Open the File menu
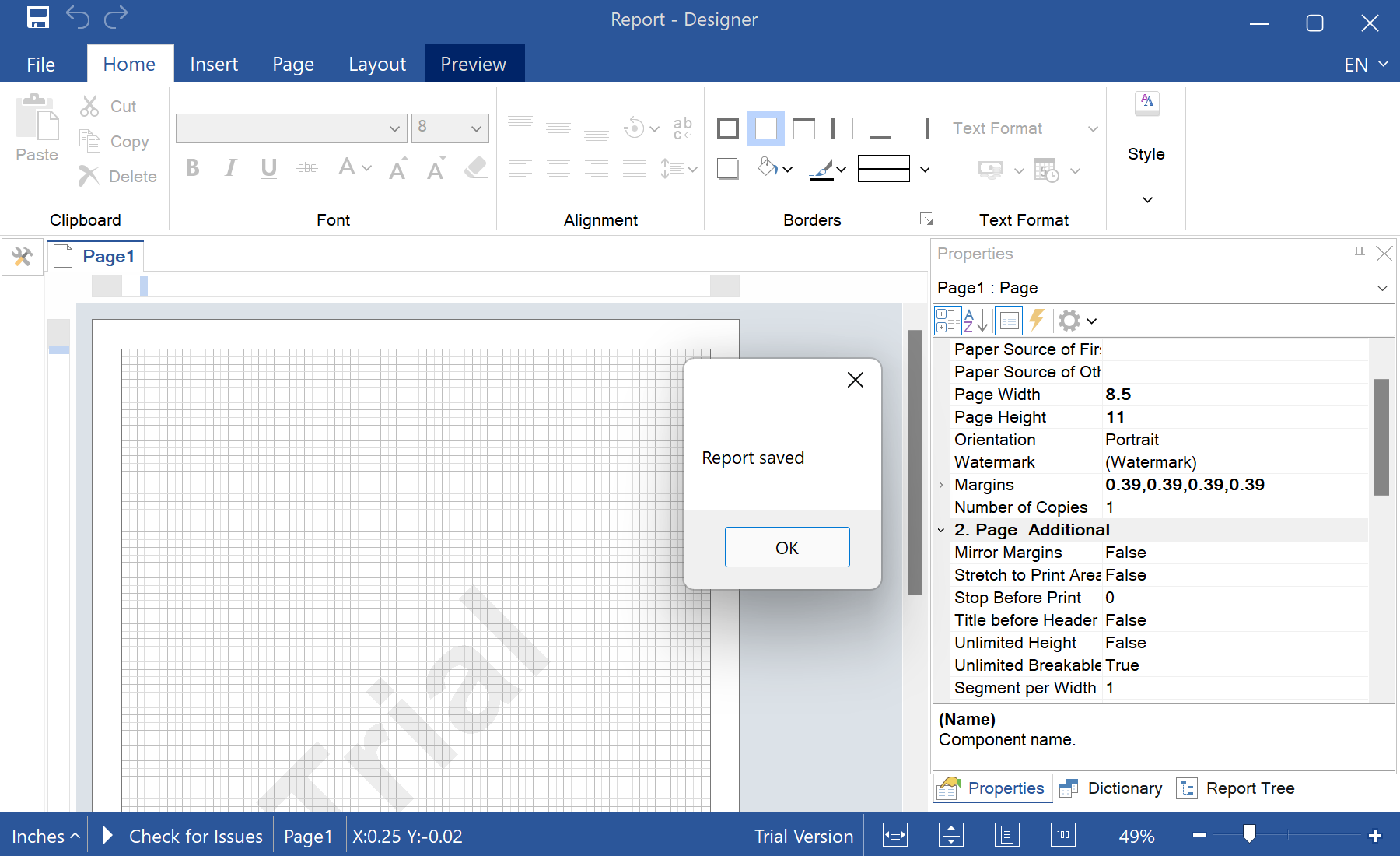Viewport: 1400px width, 856px height. click(41, 65)
